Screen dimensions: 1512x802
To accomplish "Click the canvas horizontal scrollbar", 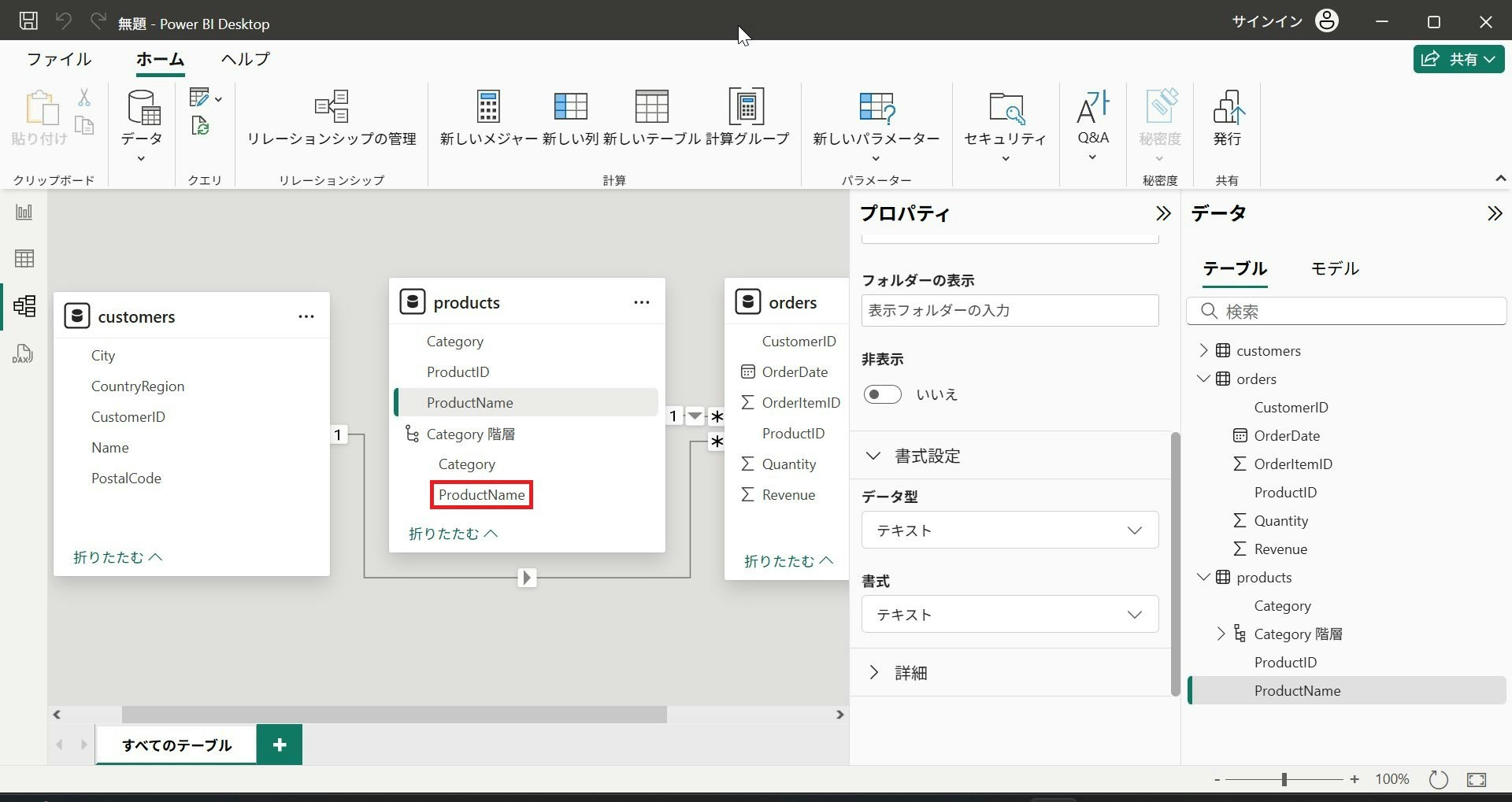I will (394, 715).
